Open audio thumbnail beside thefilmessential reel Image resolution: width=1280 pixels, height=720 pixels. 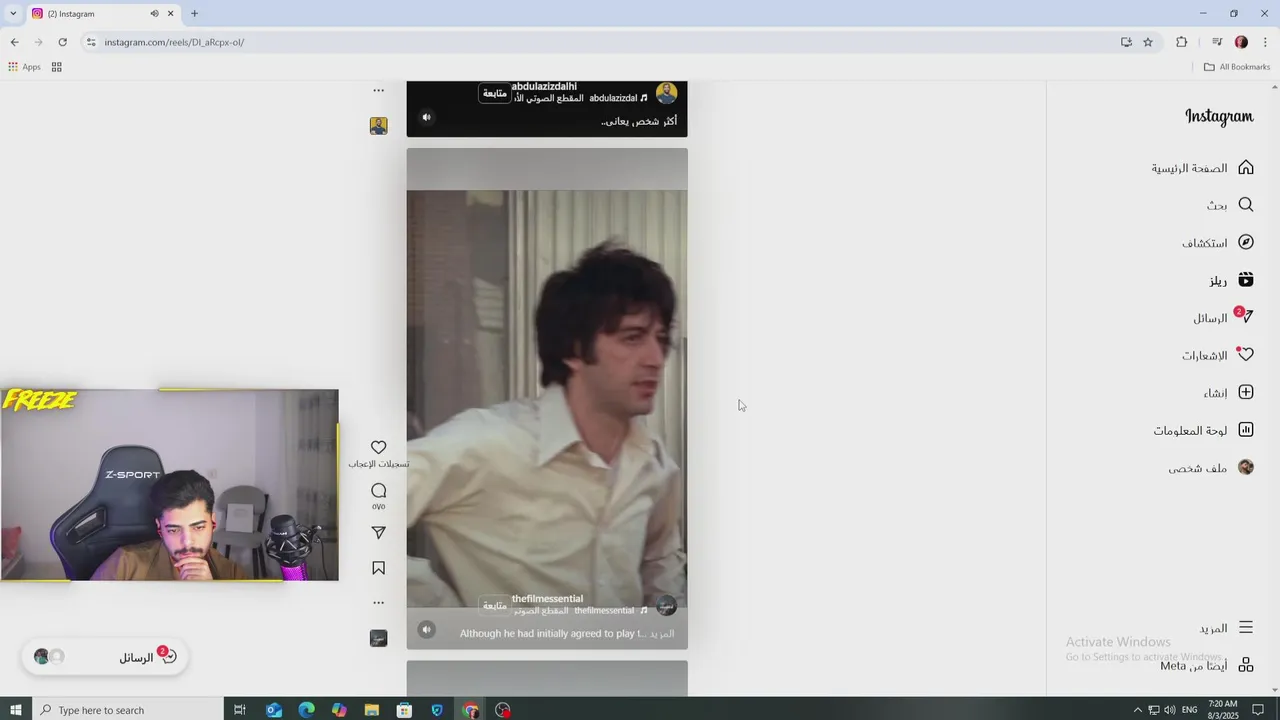click(x=378, y=638)
